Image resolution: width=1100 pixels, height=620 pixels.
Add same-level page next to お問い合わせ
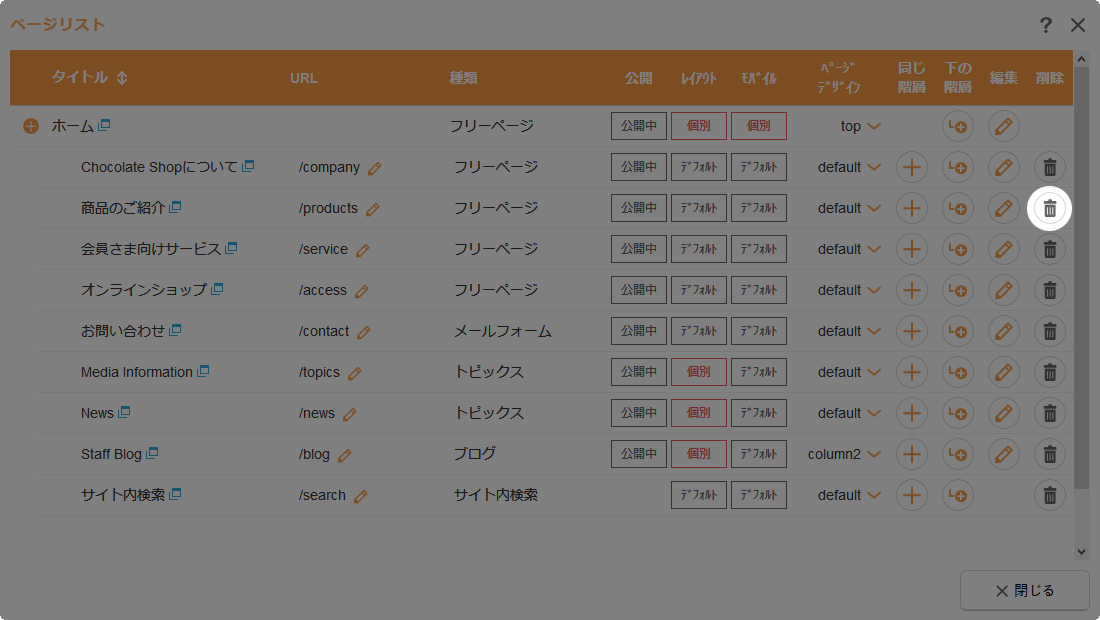(911, 331)
